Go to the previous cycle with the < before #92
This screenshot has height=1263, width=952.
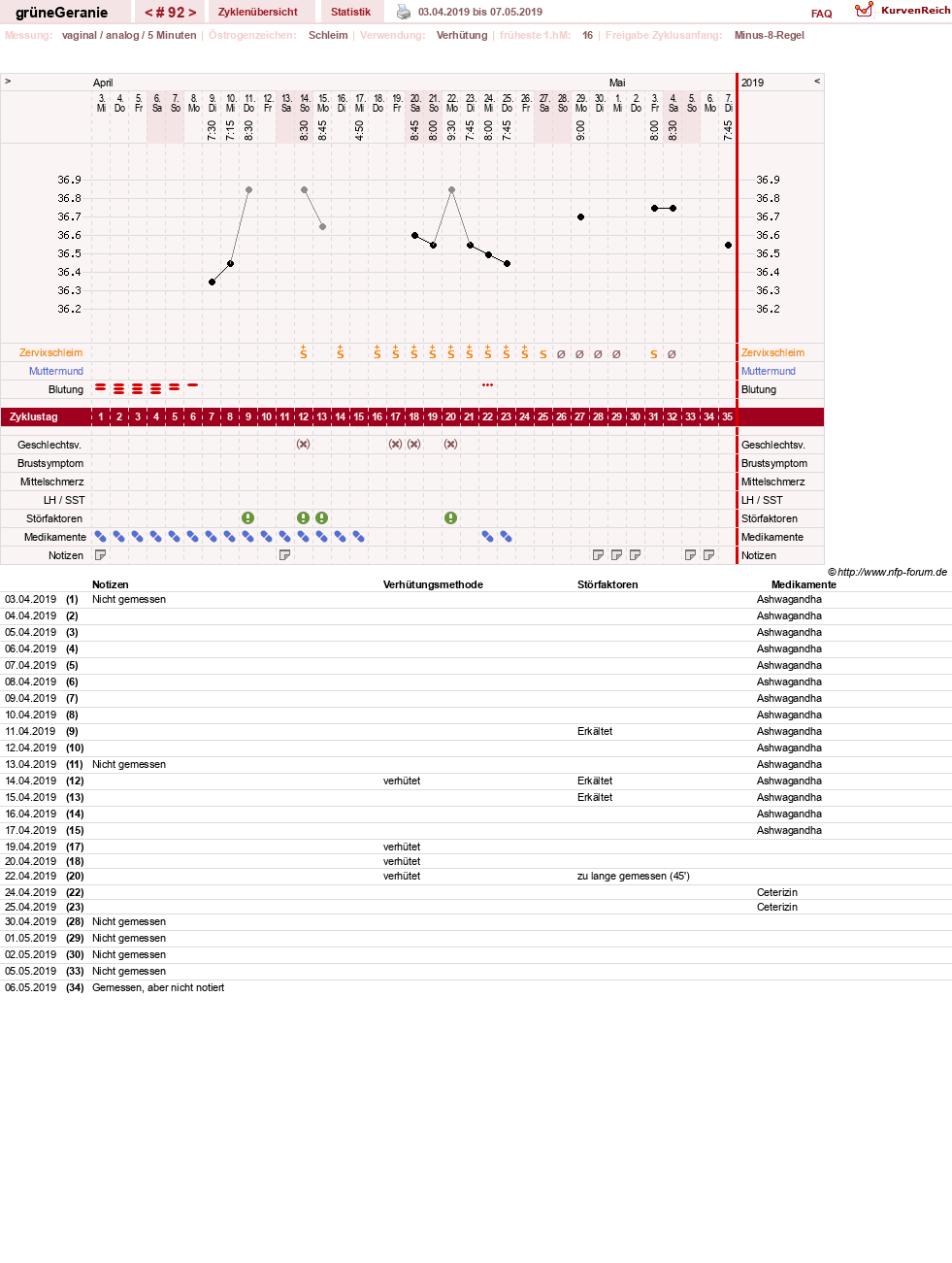148,13
